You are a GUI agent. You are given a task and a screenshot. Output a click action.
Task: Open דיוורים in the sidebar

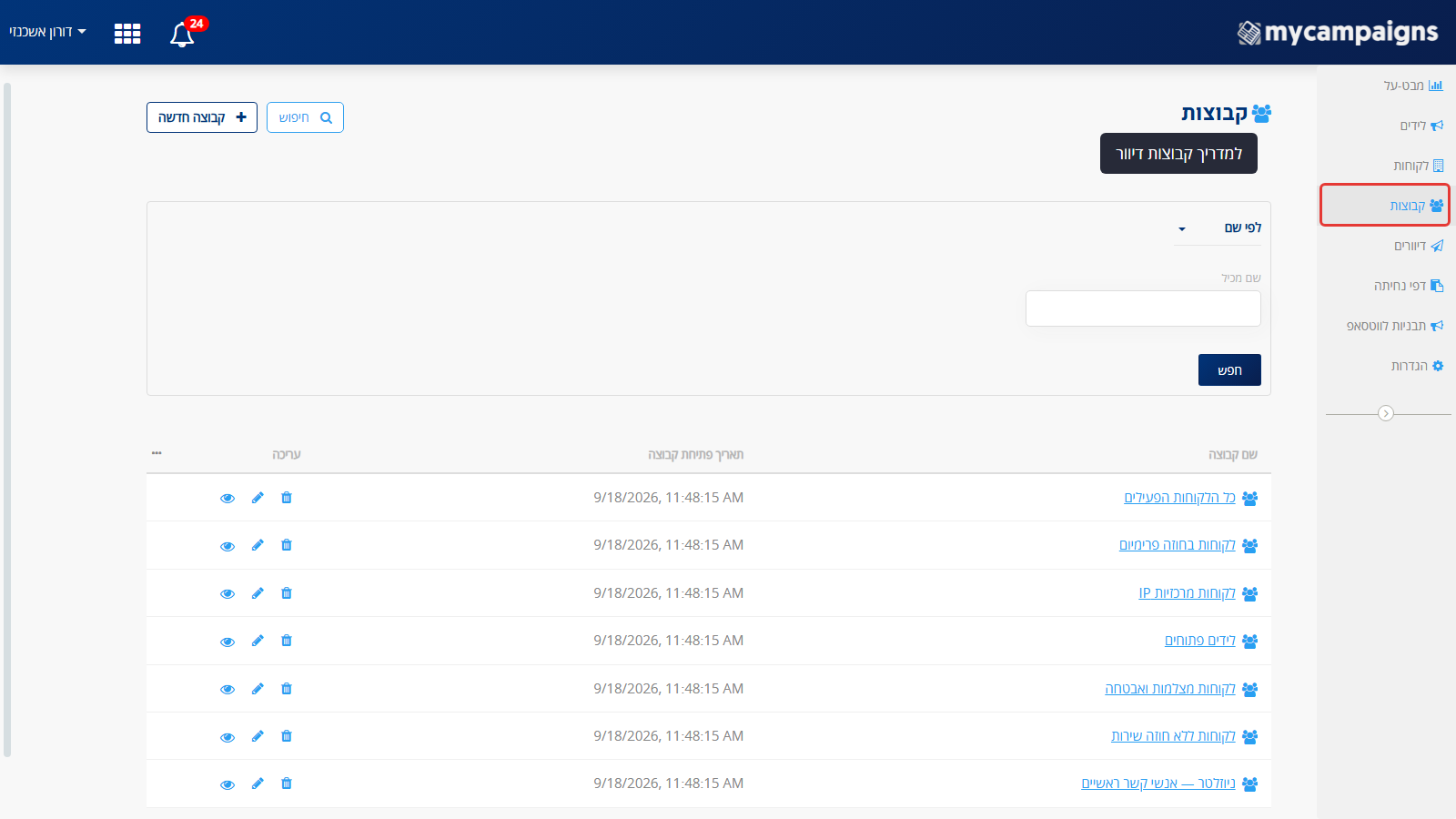click(x=1418, y=246)
